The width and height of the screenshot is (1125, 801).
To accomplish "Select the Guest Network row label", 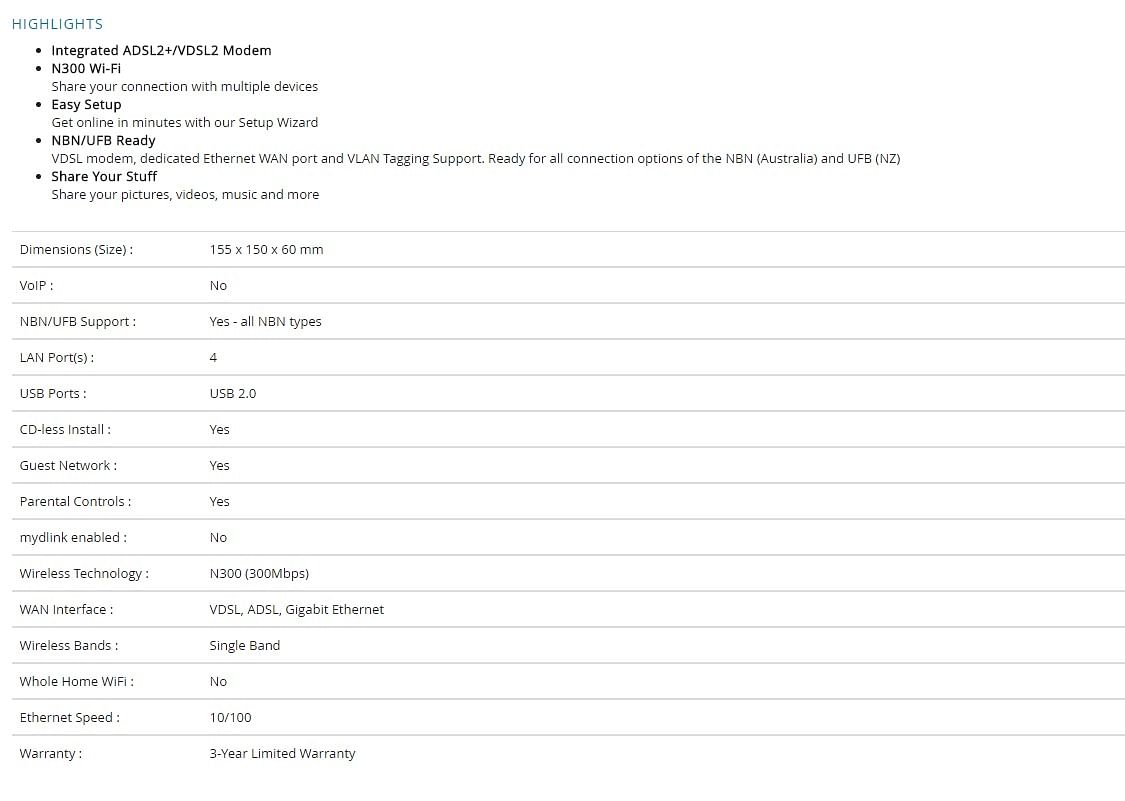I will coord(68,465).
